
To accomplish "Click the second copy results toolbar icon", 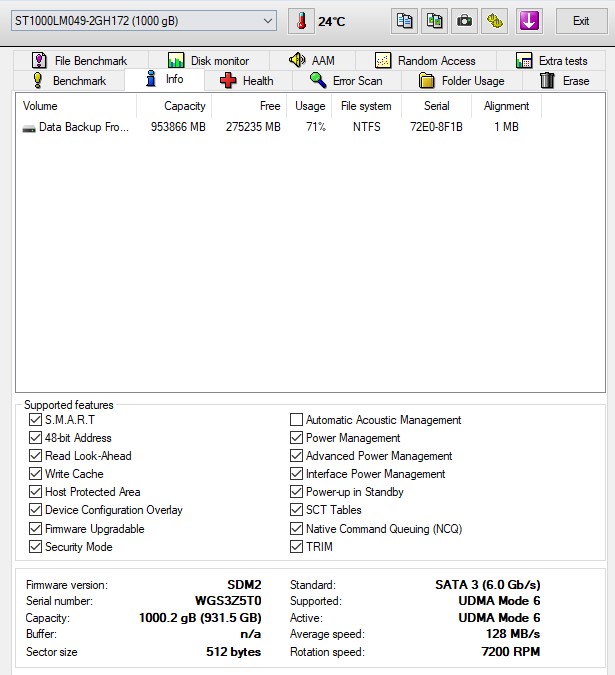I will click(x=434, y=21).
